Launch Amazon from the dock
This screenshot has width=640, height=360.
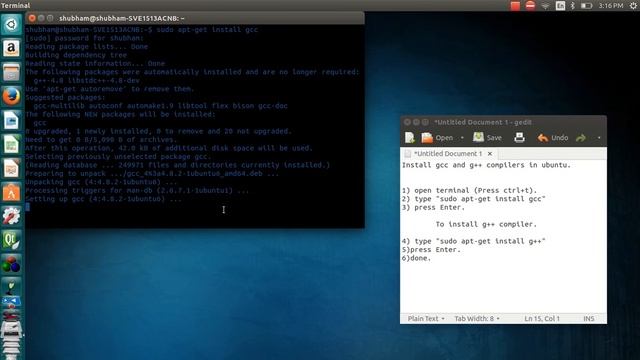[x=11, y=49]
